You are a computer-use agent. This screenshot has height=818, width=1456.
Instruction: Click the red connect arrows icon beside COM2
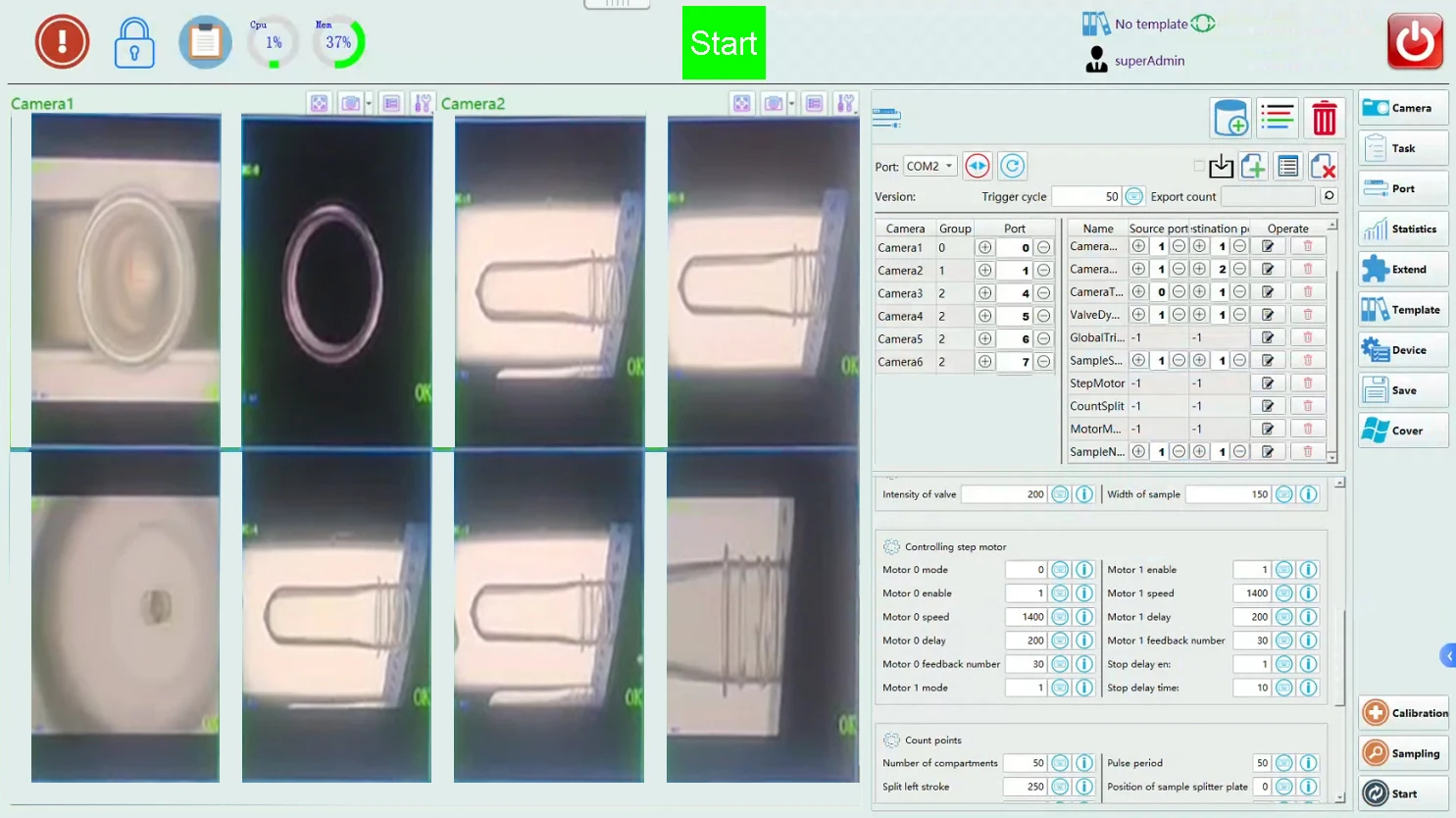click(x=977, y=165)
